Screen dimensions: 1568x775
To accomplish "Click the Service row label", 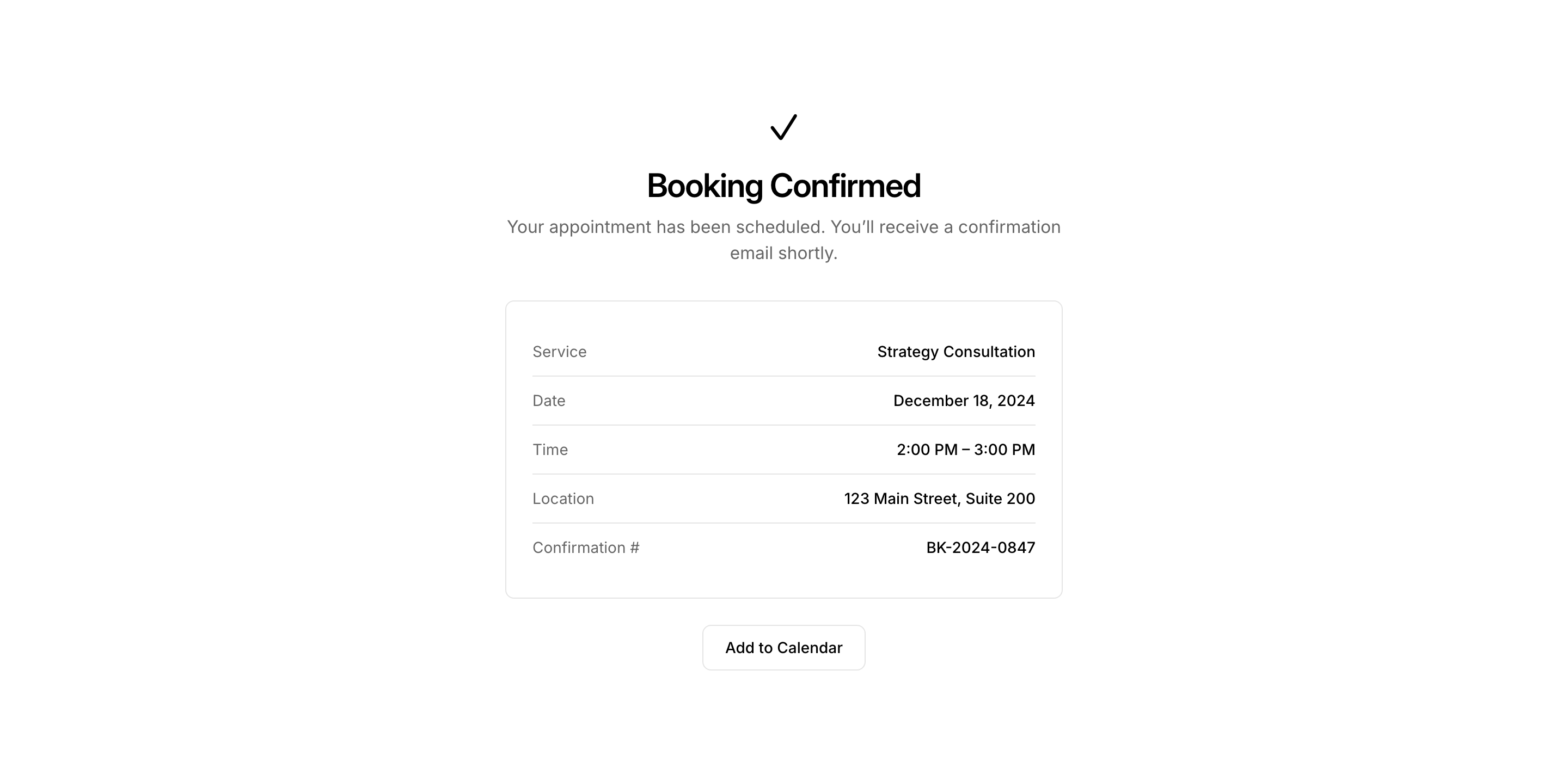I will point(559,352).
